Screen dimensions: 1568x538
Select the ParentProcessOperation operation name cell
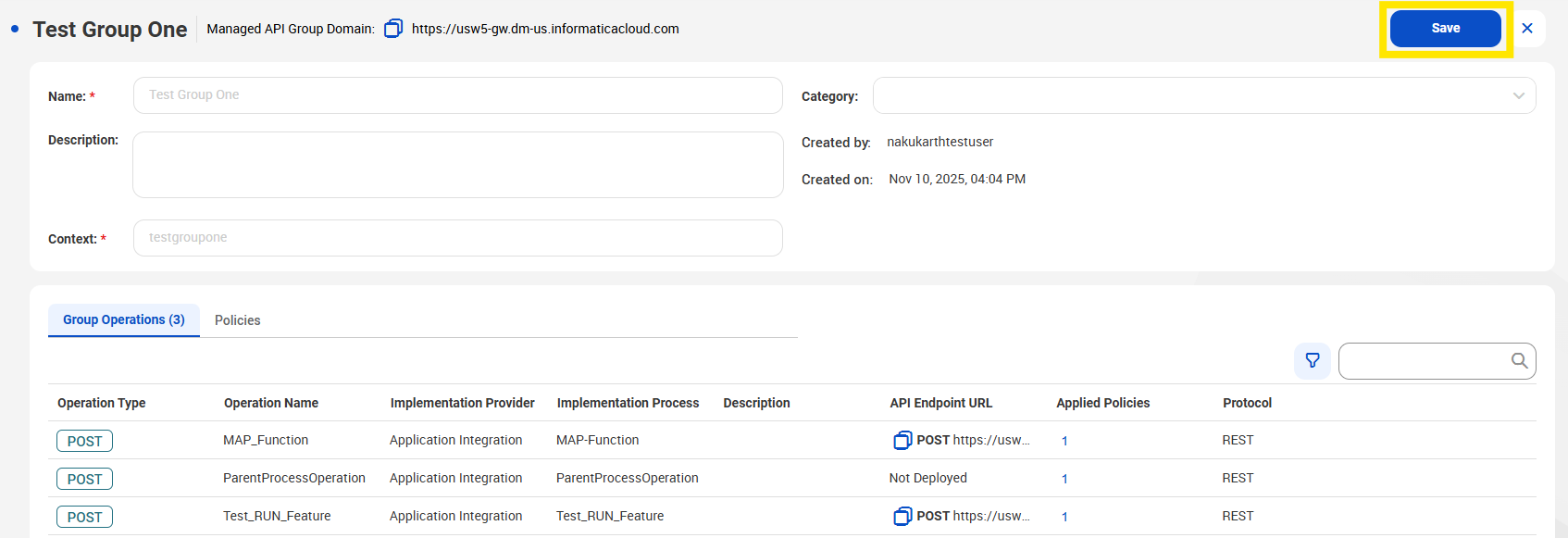point(294,478)
